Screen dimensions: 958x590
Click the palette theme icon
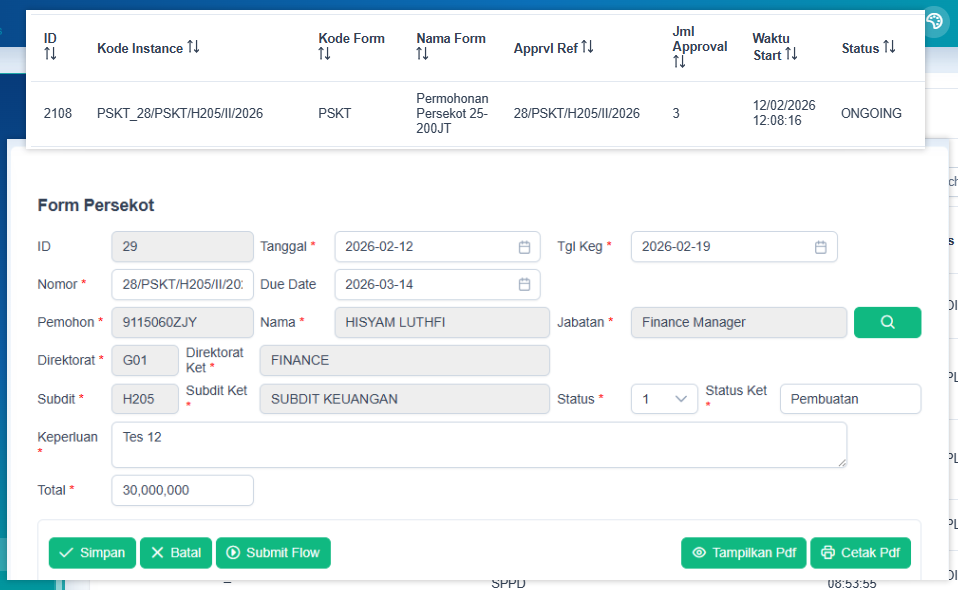point(935,21)
